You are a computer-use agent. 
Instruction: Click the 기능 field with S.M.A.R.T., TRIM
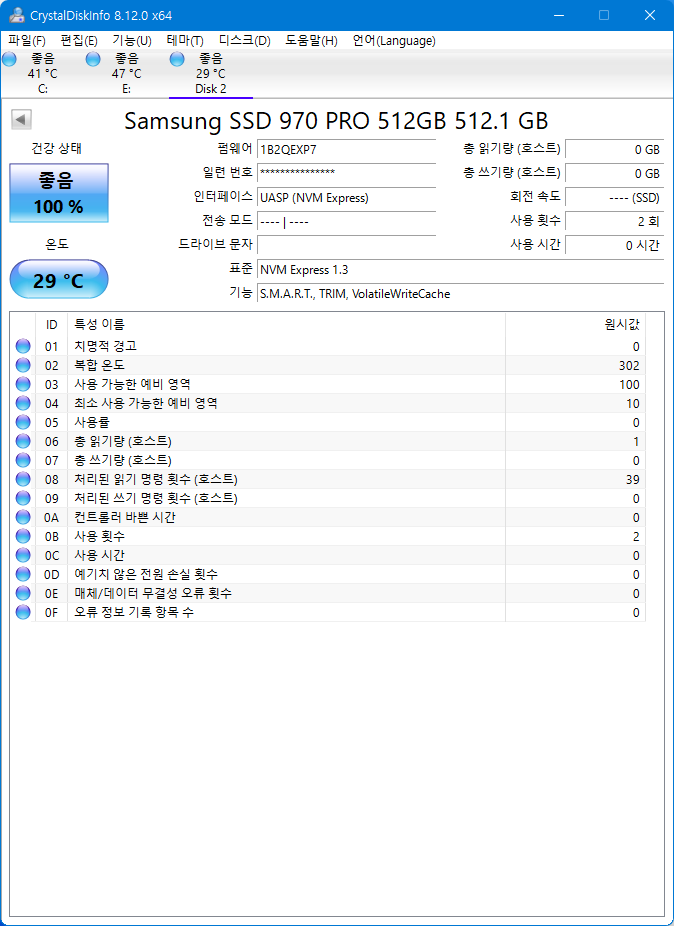[x=461, y=293]
